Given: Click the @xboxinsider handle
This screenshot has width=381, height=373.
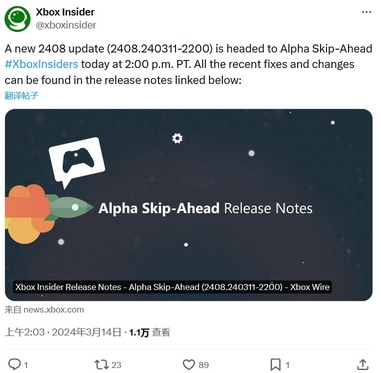Looking at the screenshot, I should coord(66,25).
